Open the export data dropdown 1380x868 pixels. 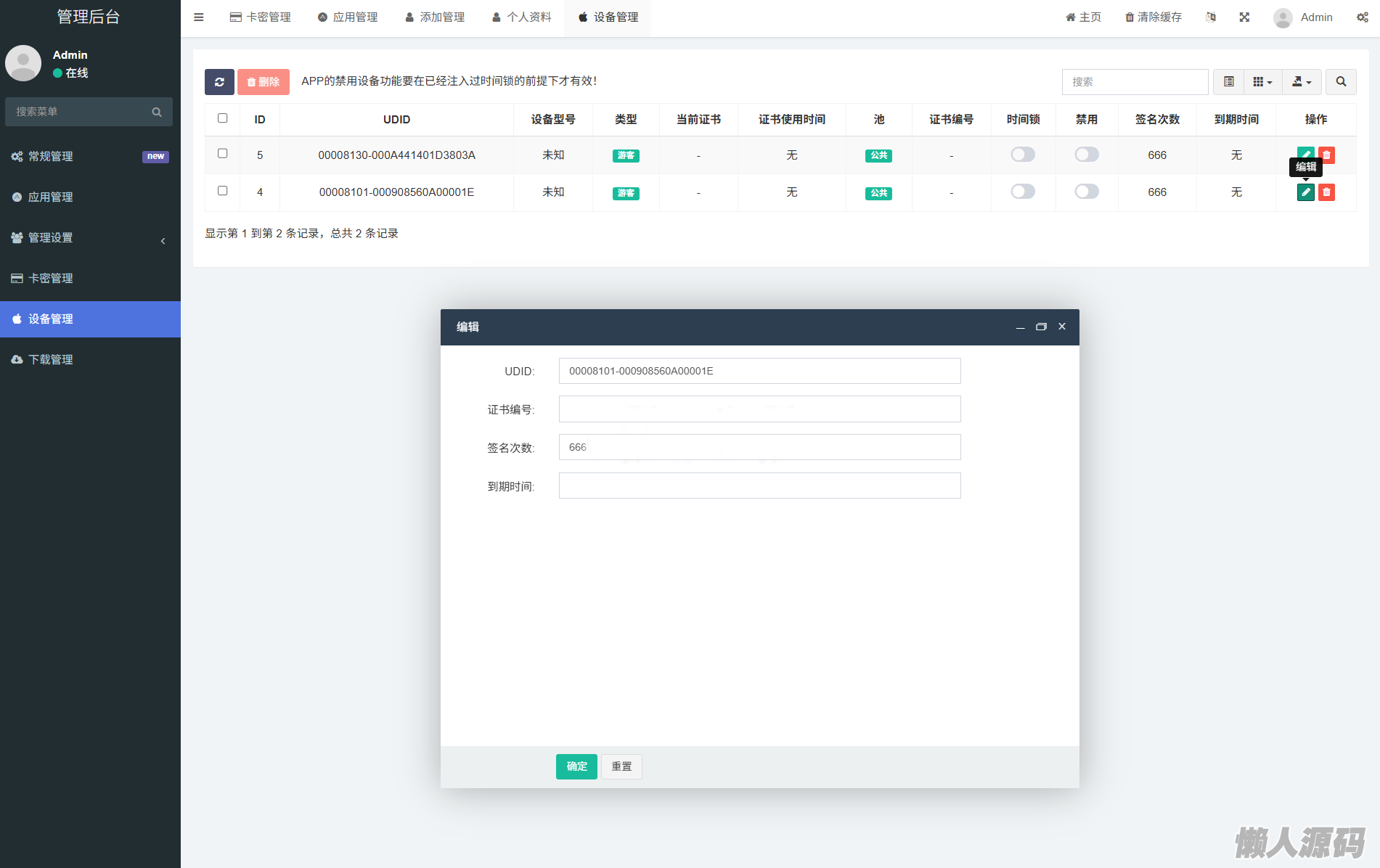1302,82
